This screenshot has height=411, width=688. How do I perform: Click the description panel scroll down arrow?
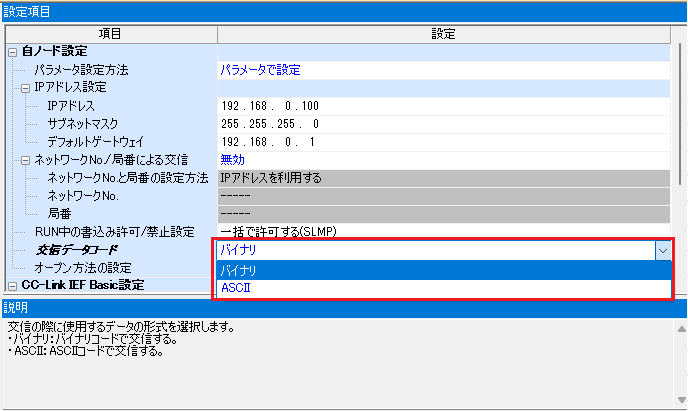tap(681, 400)
